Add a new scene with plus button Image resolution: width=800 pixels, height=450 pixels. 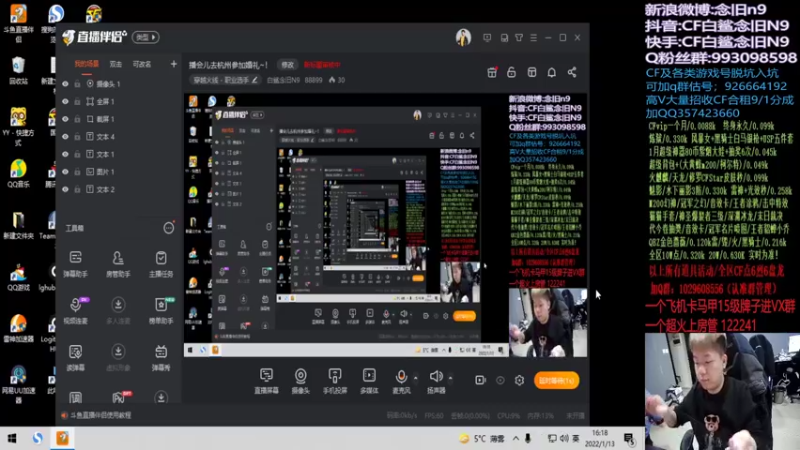point(173,64)
